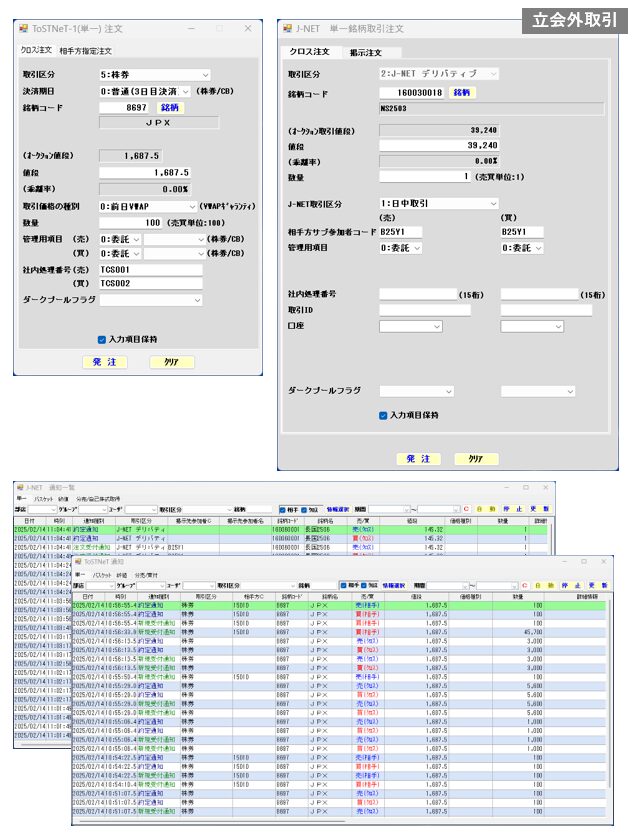The height and width of the screenshot is (833, 639).
Task: Click 発注 button in ToSTNeT-1 order window
Action: click(x=105, y=362)
